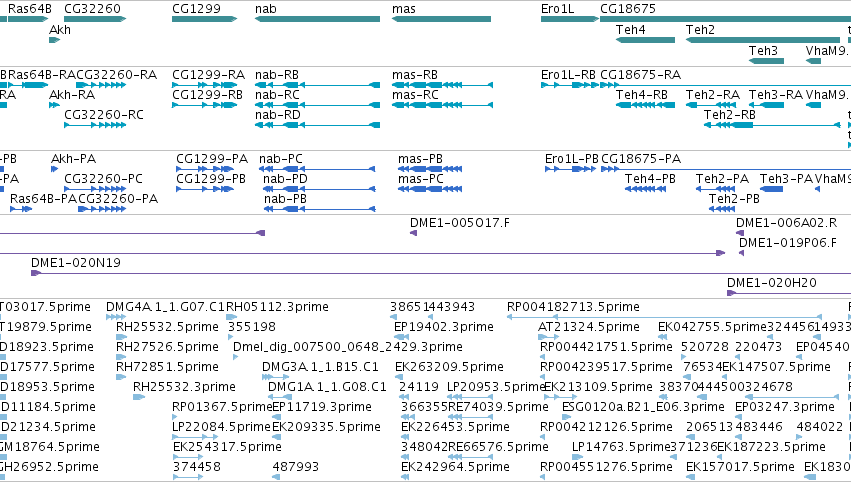Open the DME1-020N19 BAC label
Viewport: 851px width, 482px height.
click(x=76, y=263)
